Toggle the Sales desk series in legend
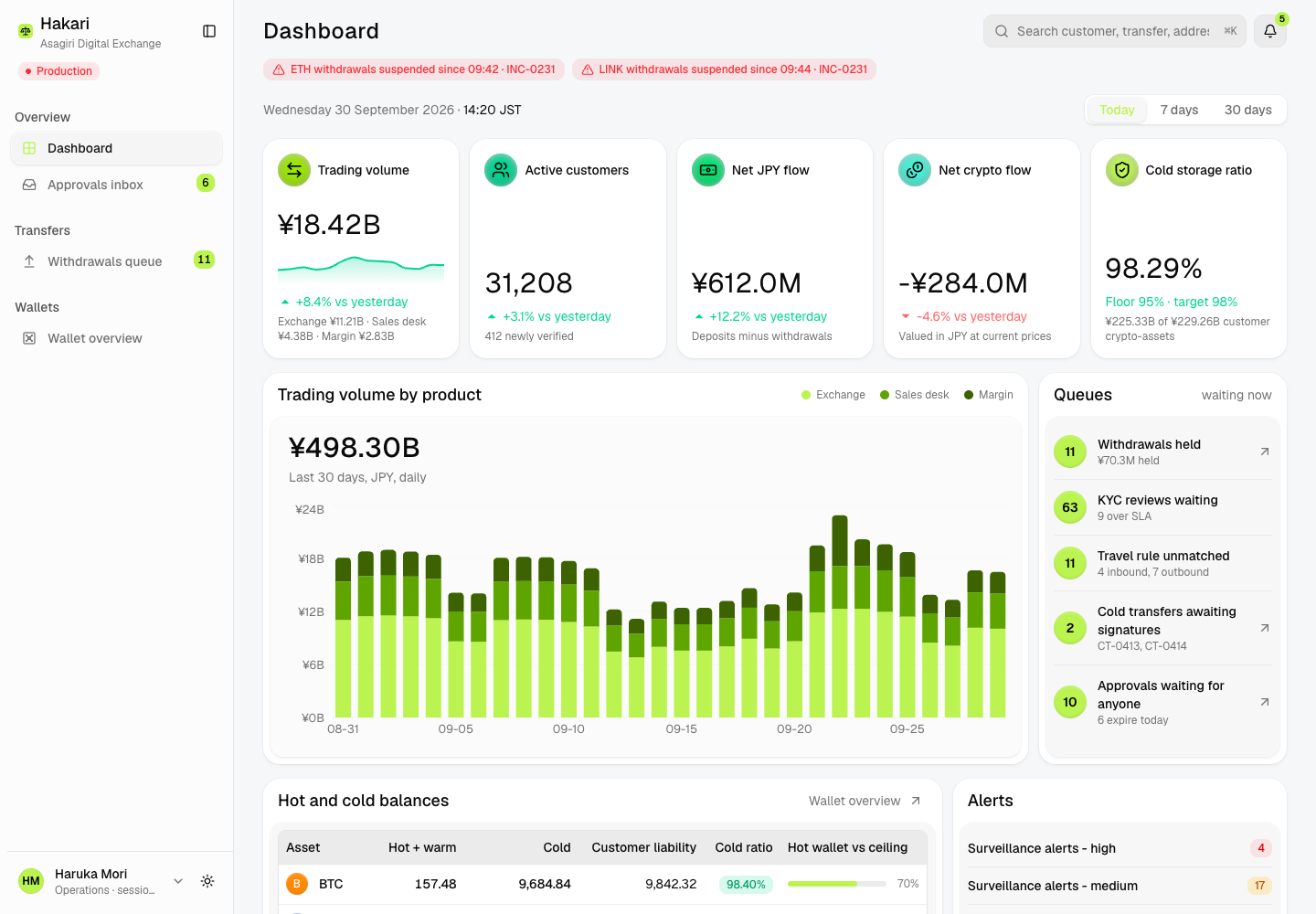Viewport: 1316px width, 914px height. coord(914,395)
